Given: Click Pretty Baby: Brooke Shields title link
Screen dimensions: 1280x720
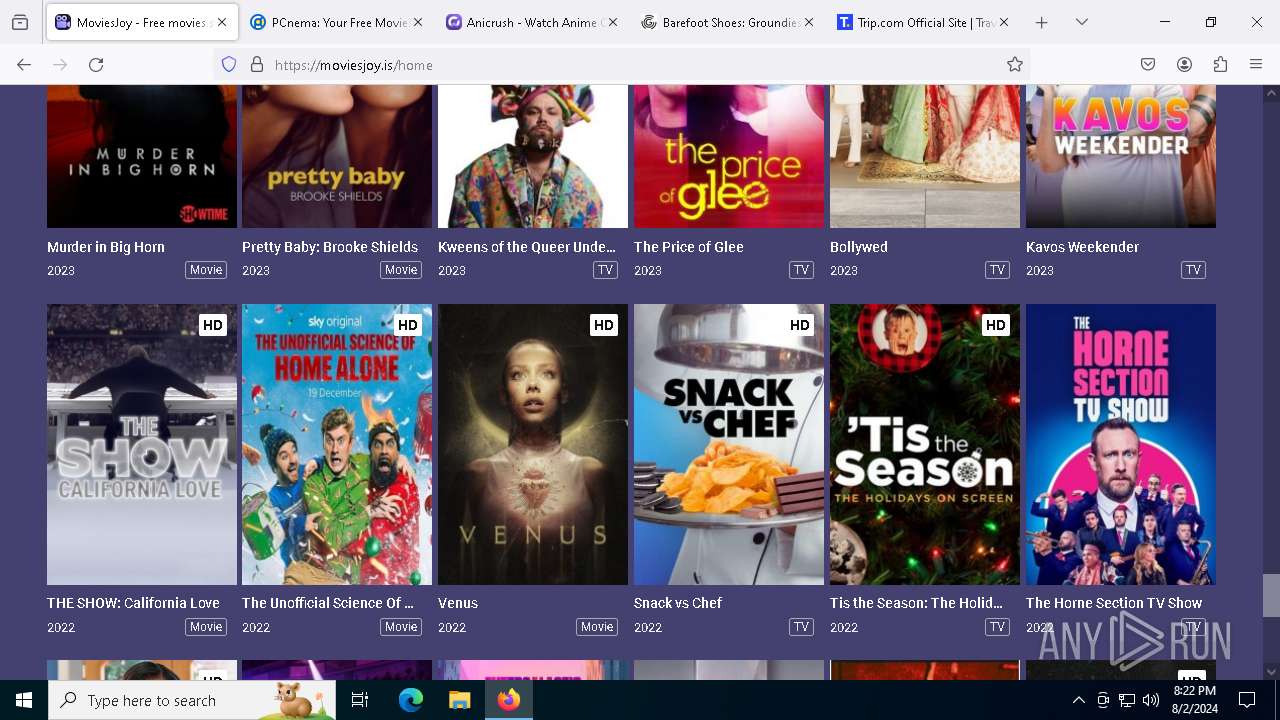Looking at the screenshot, I should (330, 247).
